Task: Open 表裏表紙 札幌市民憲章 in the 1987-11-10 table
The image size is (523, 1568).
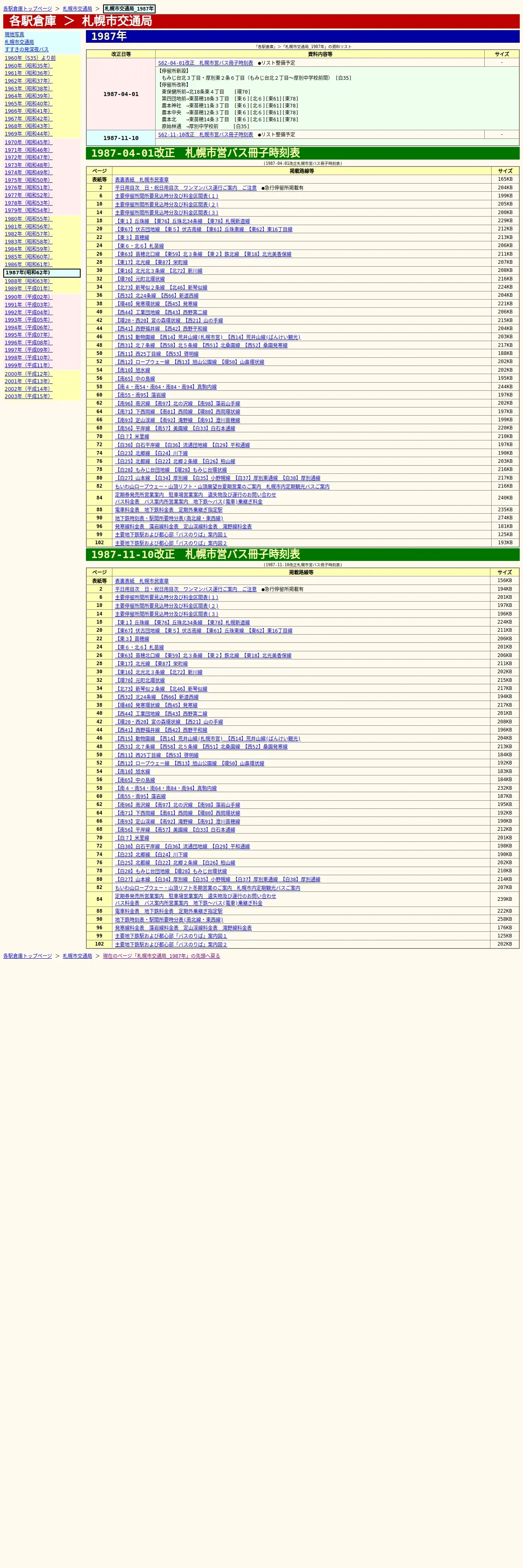Action: point(142,581)
